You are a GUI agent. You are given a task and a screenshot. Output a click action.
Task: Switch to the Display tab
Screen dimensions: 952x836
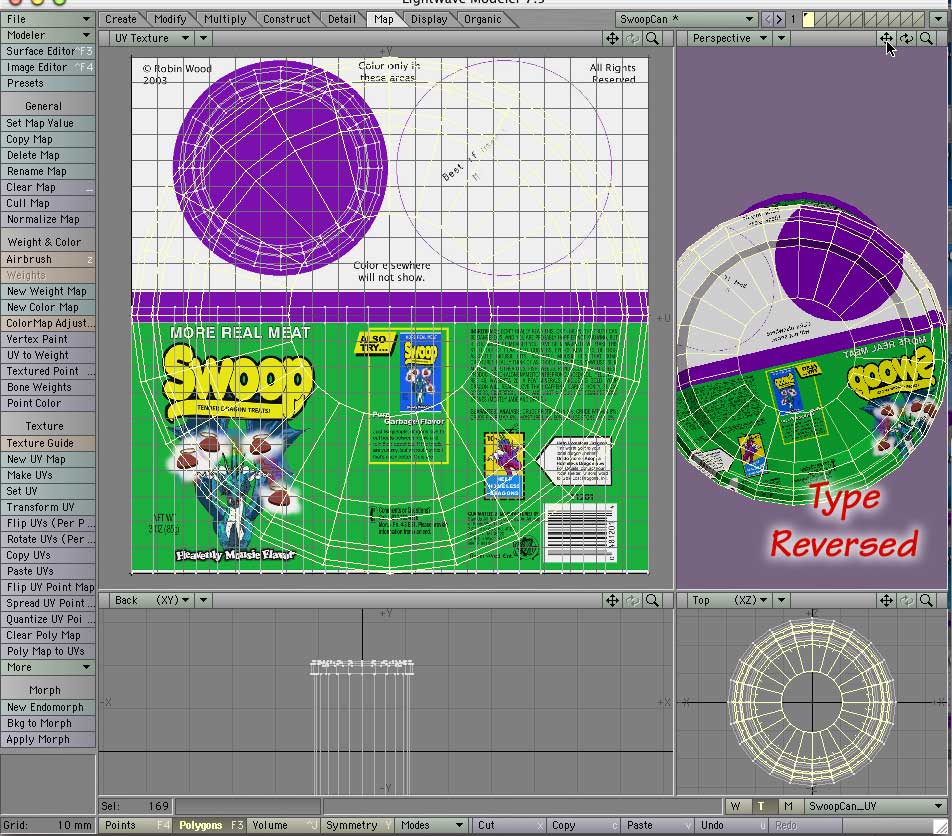(x=429, y=19)
